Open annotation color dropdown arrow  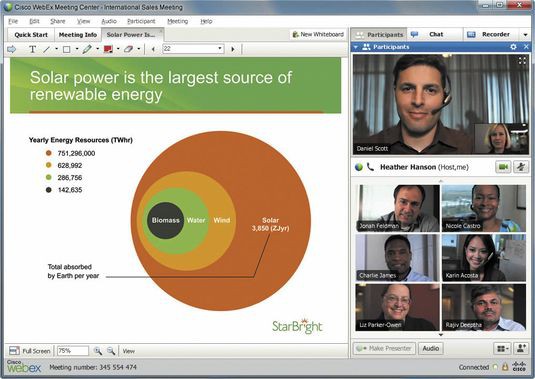[118, 49]
